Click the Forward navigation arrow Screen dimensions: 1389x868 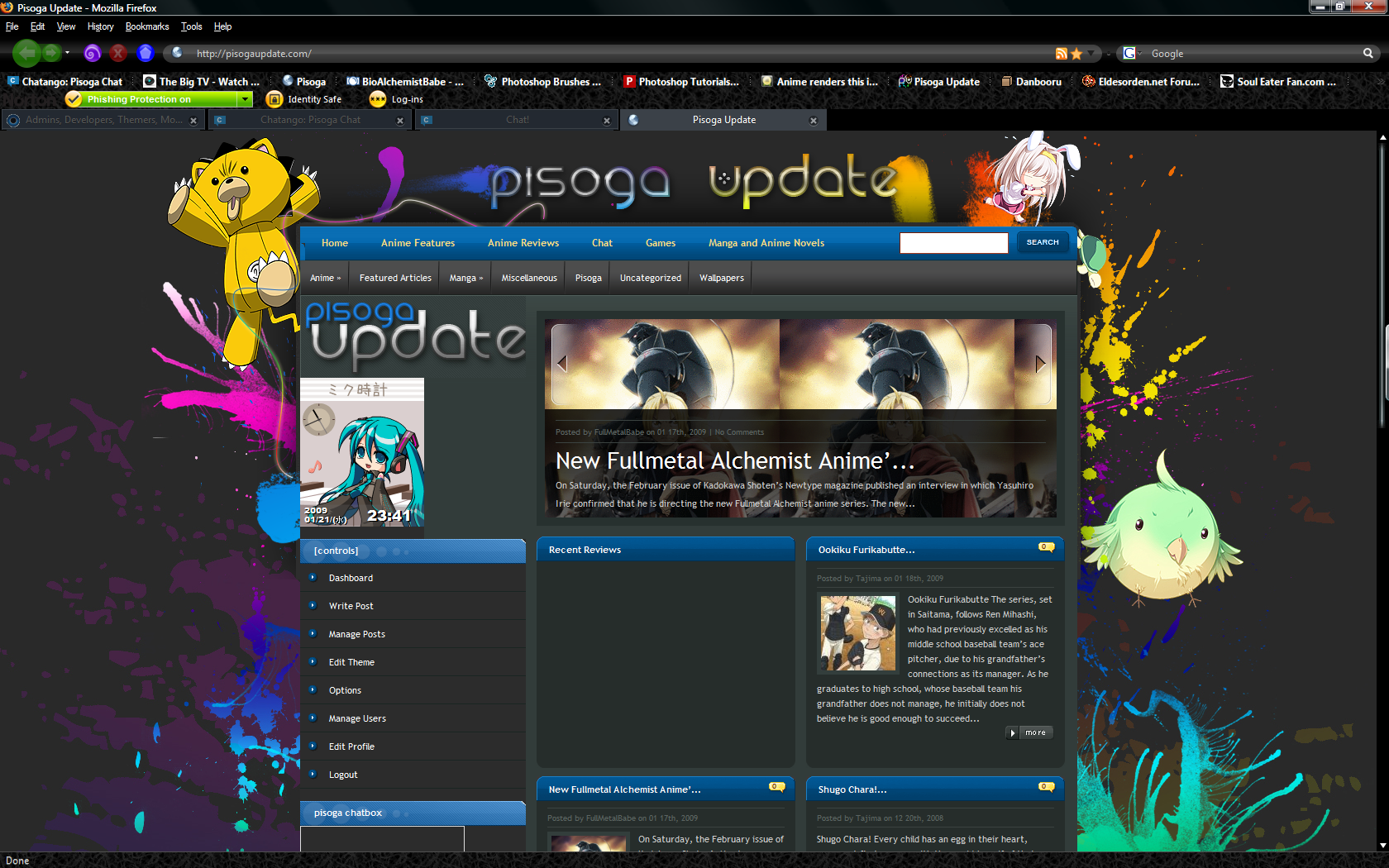(51, 53)
